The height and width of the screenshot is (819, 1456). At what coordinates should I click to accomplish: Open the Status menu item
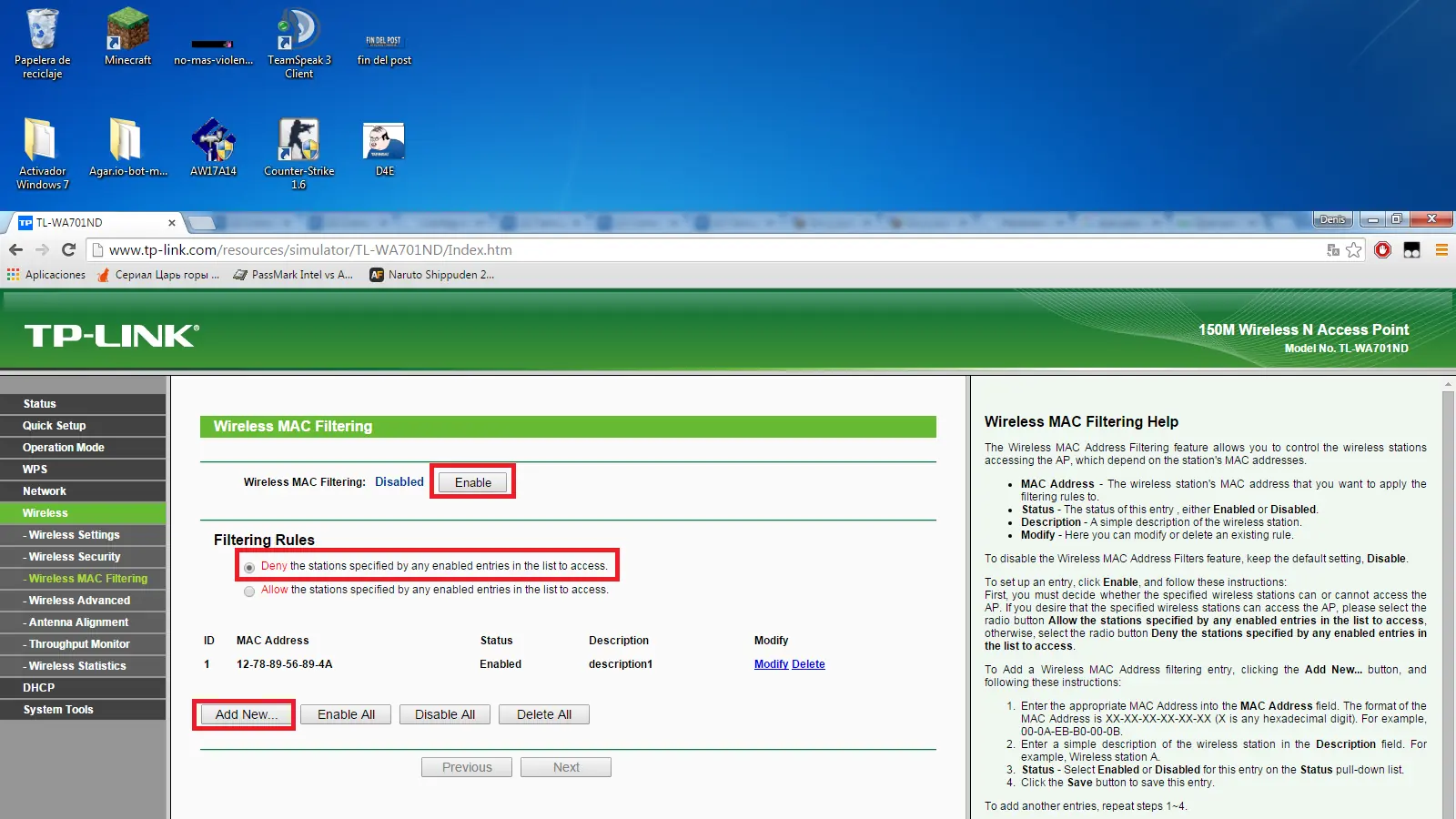(x=83, y=404)
